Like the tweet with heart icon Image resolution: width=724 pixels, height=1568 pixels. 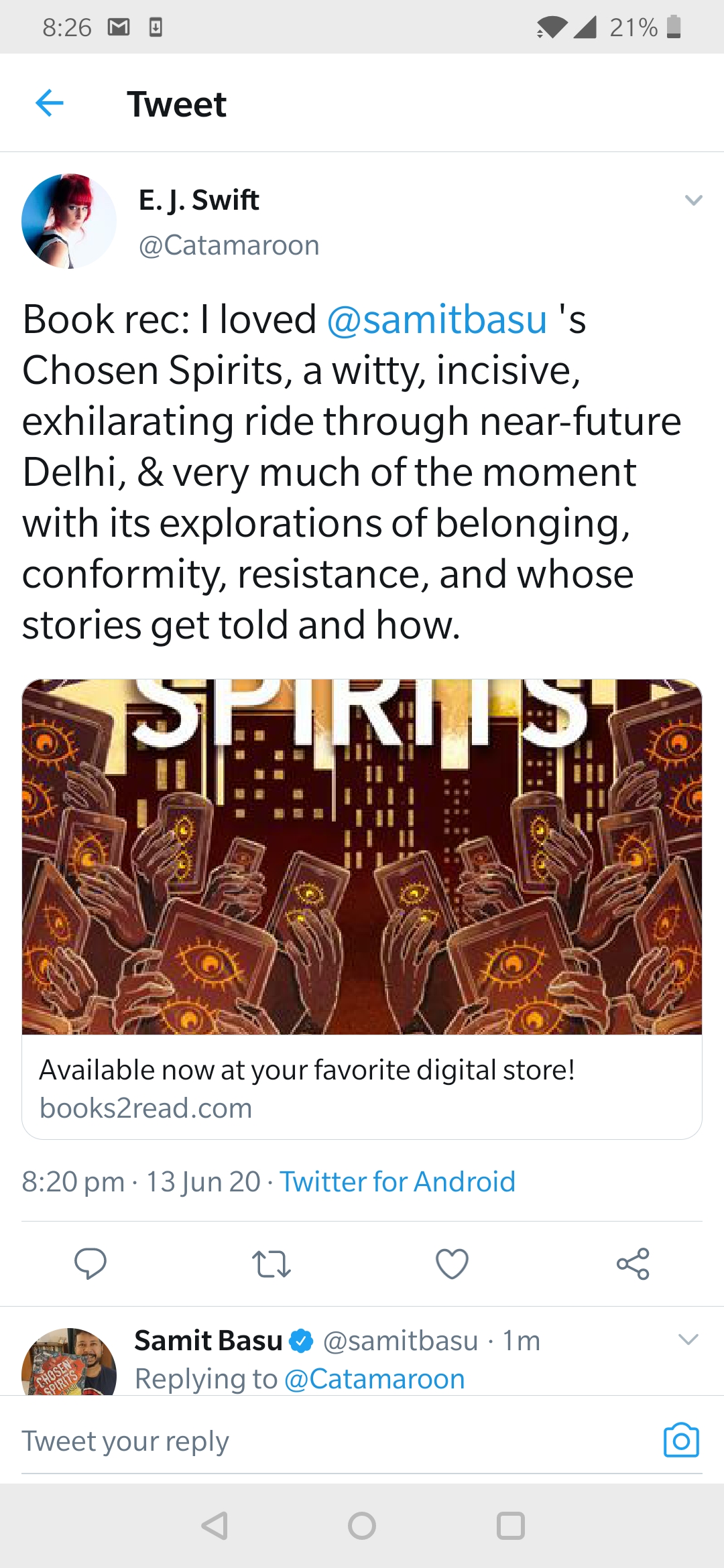[x=452, y=1264]
